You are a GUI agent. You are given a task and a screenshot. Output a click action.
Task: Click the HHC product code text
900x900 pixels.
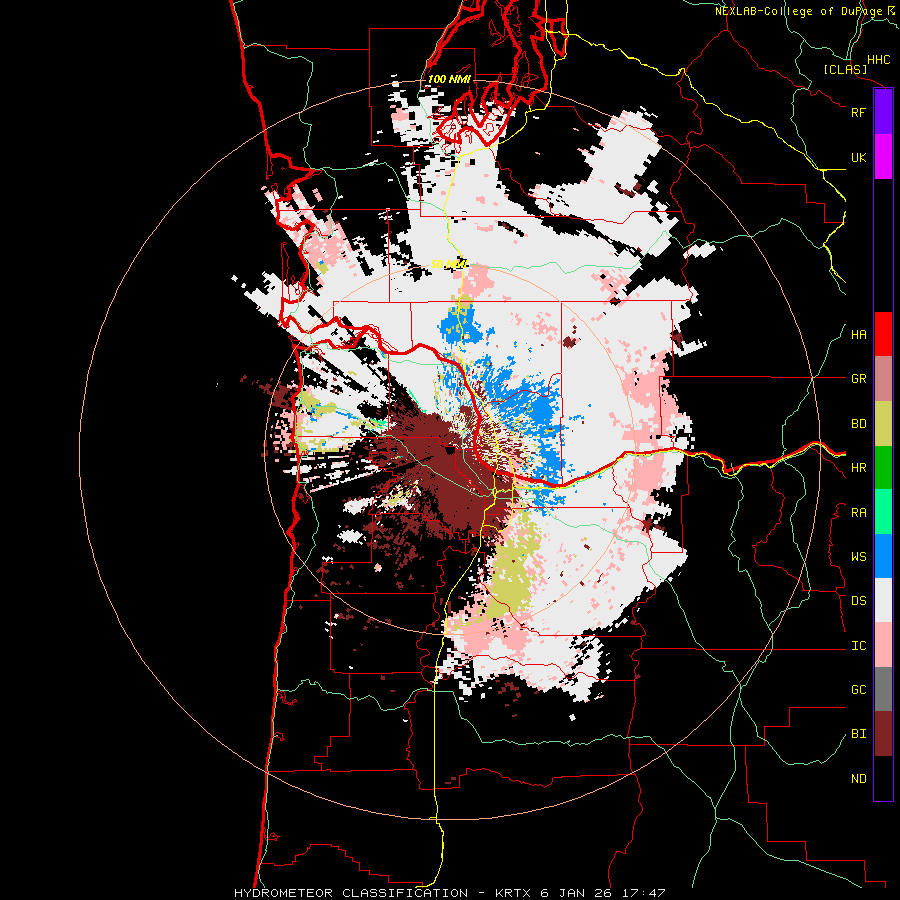pyautogui.click(x=878, y=60)
